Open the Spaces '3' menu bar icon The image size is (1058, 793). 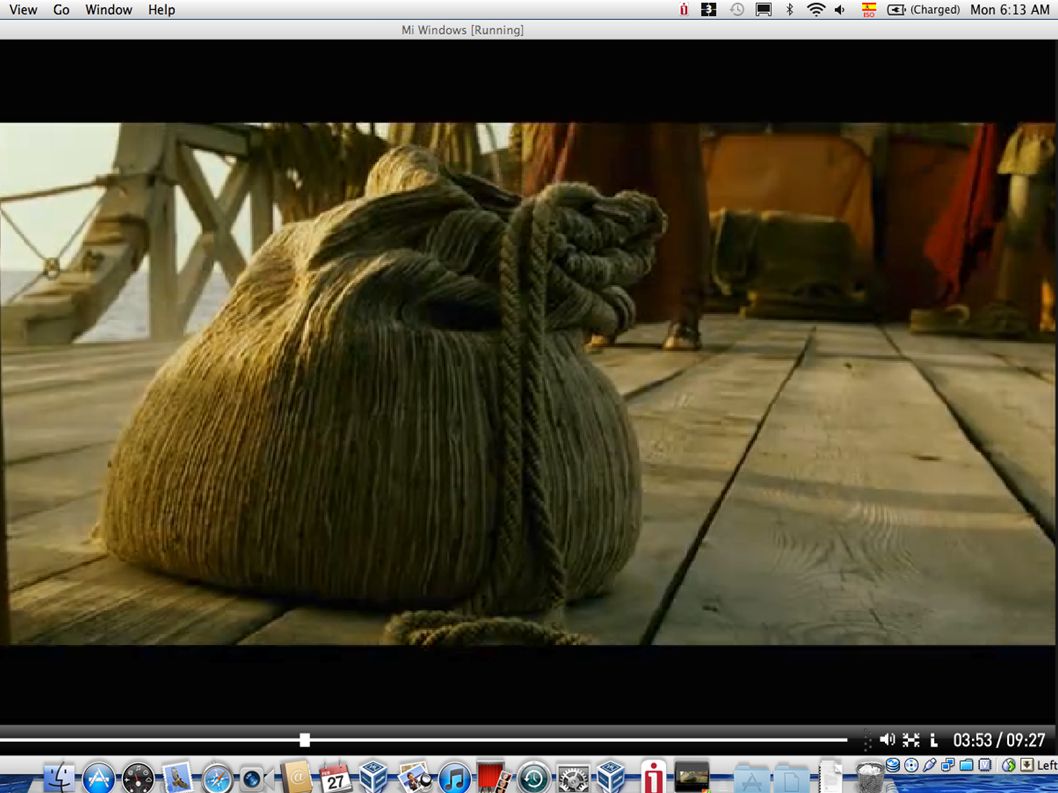click(x=708, y=9)
